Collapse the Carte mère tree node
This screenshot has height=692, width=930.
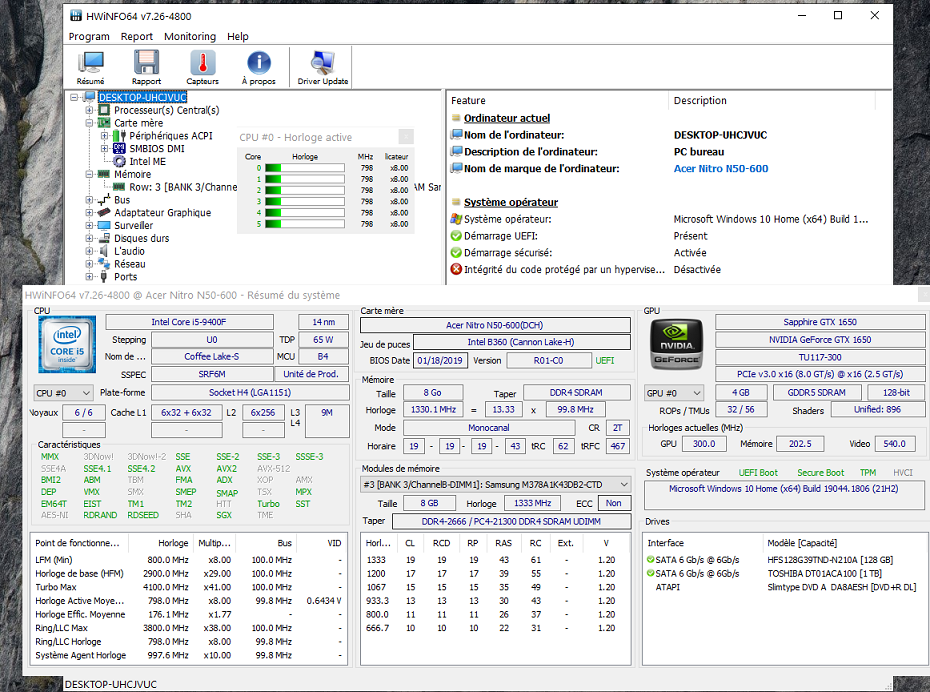[89, 123]
